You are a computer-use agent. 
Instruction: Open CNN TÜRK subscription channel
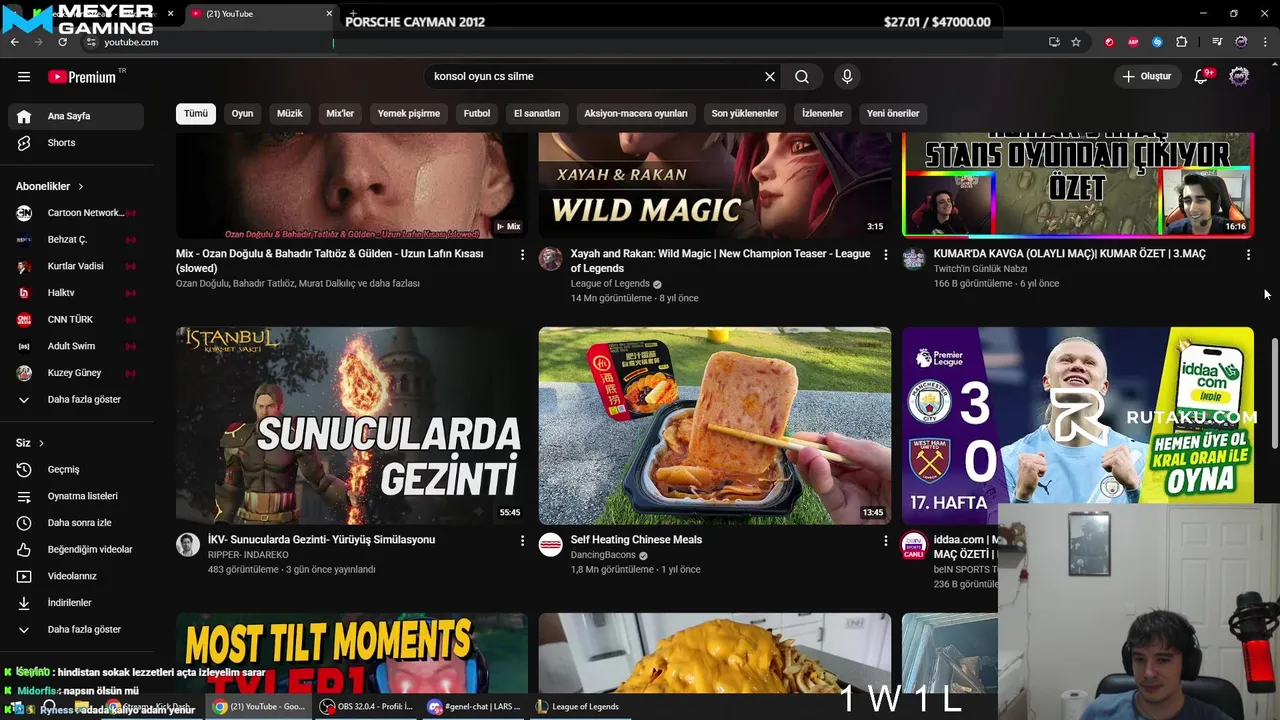pyautogui.click(x=76, y=320)
